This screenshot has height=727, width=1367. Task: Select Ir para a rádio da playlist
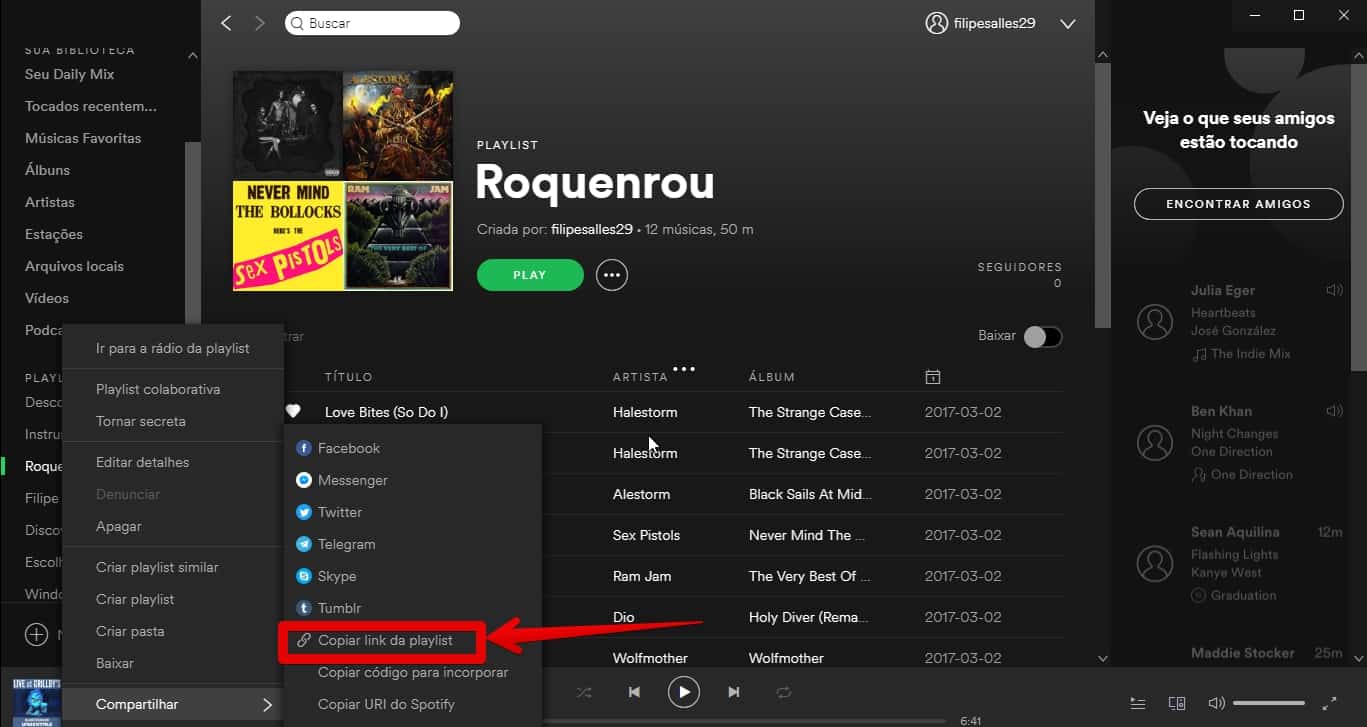[173, 348]
